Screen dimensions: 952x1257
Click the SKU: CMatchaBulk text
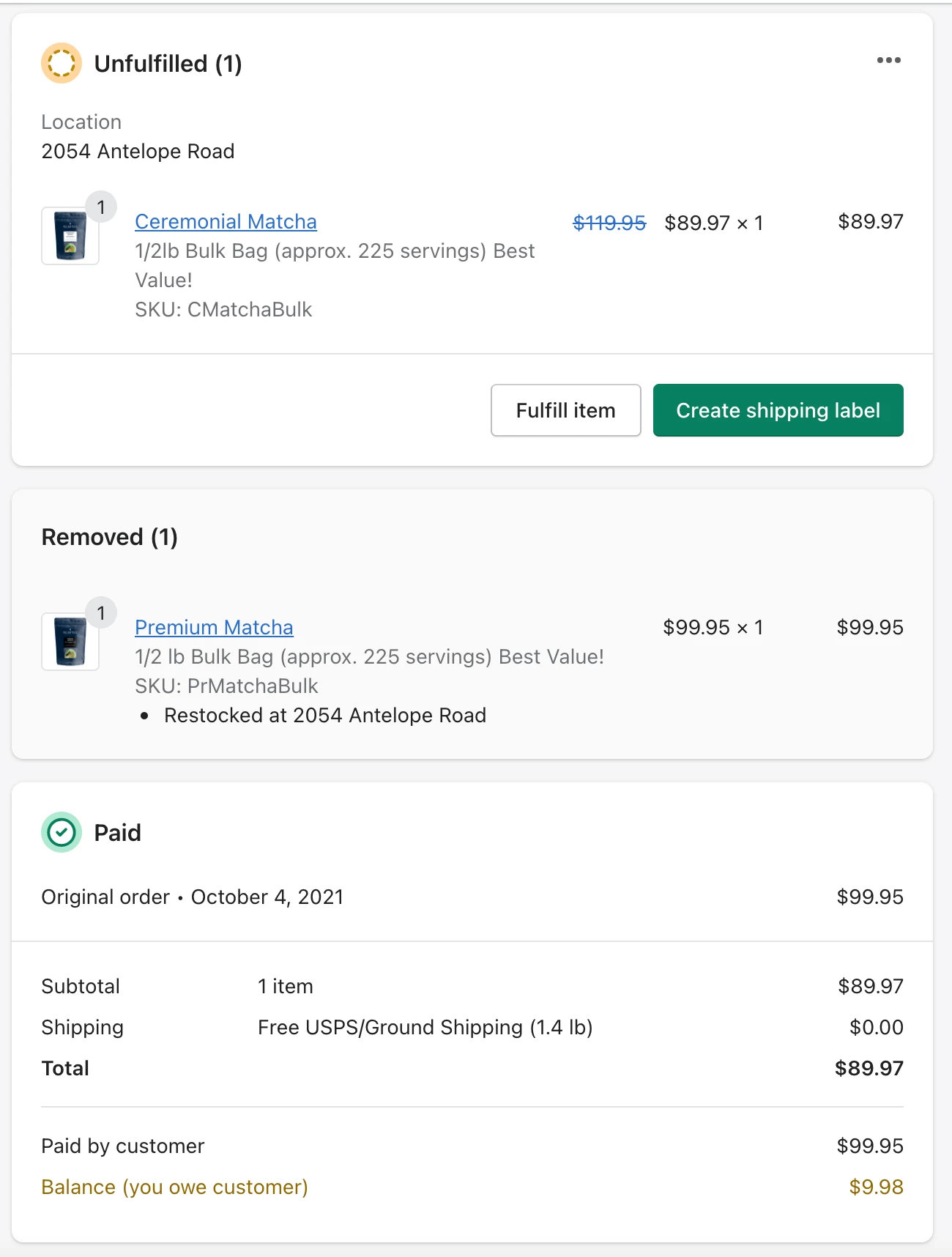coord(223,309)
